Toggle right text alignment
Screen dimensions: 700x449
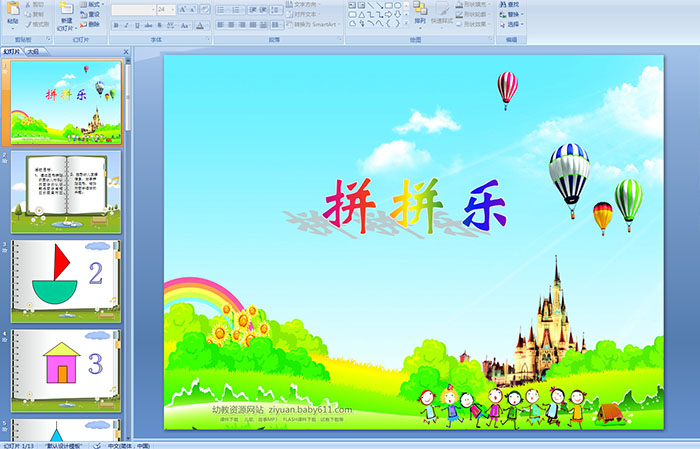click(x=242, y=25)
